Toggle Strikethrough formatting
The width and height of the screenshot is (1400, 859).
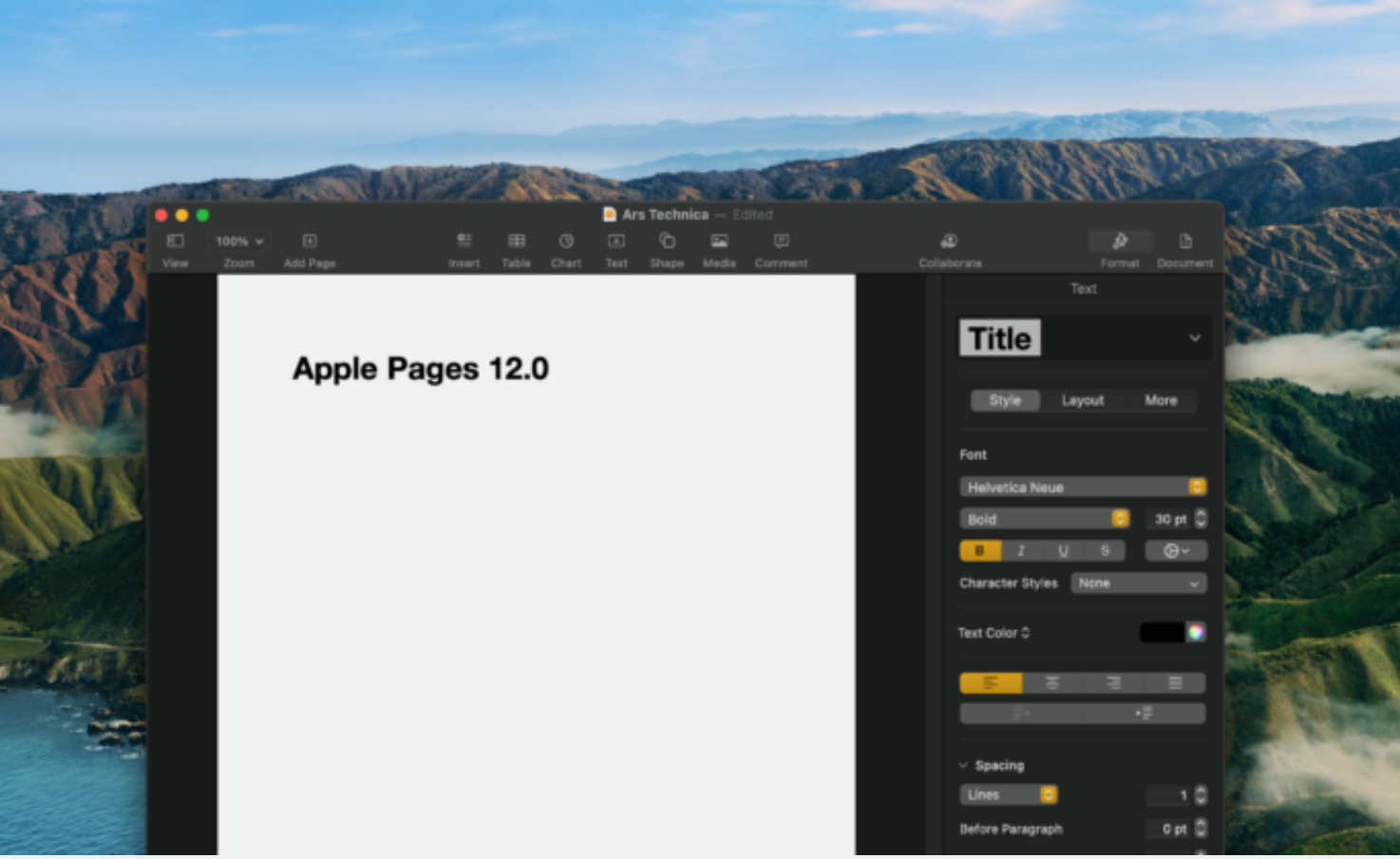(1105, 551)
